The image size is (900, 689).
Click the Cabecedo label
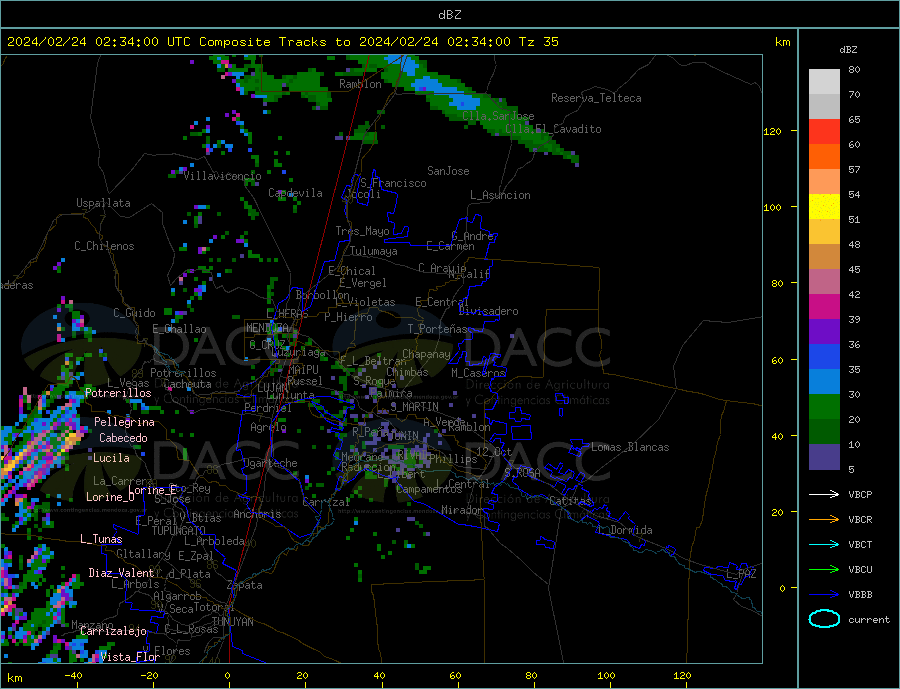coord(123,438)
